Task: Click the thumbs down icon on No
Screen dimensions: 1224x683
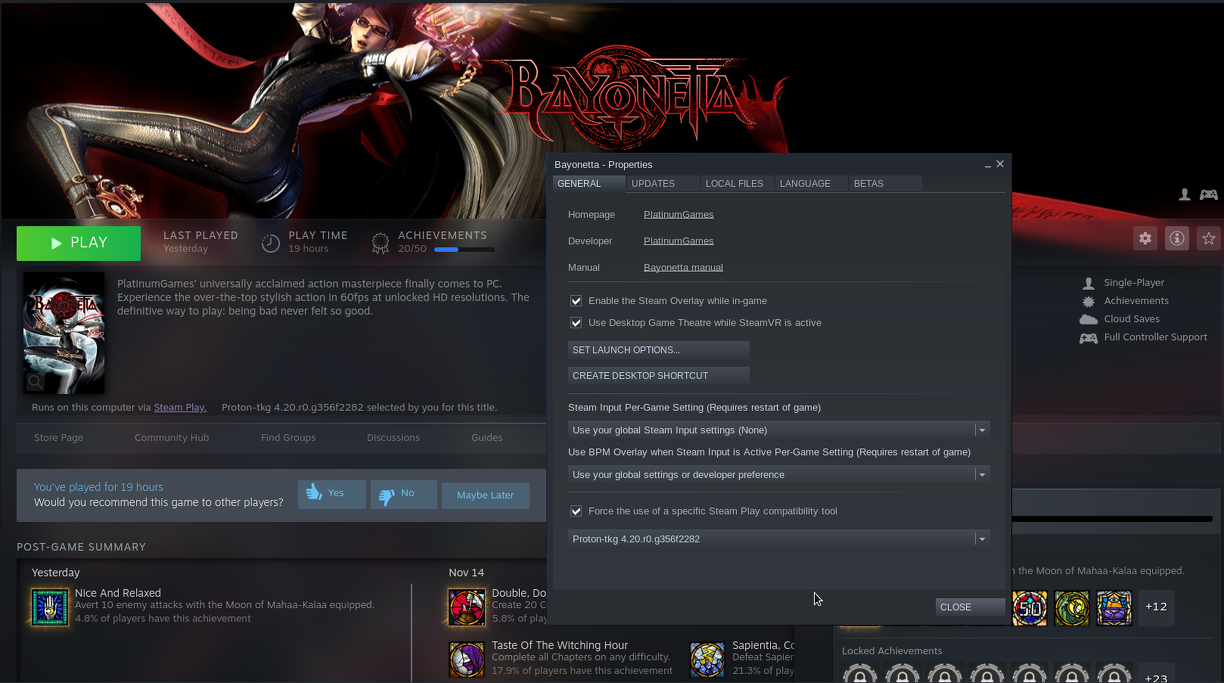Action: tap(386, 495)
